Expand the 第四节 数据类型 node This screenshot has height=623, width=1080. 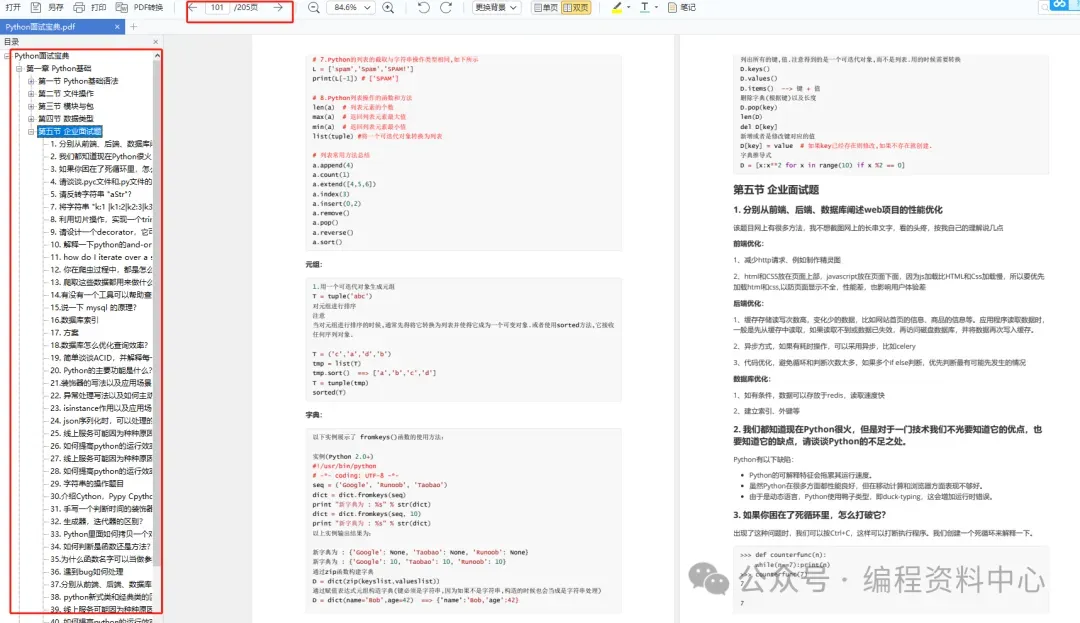coord(31,118)
